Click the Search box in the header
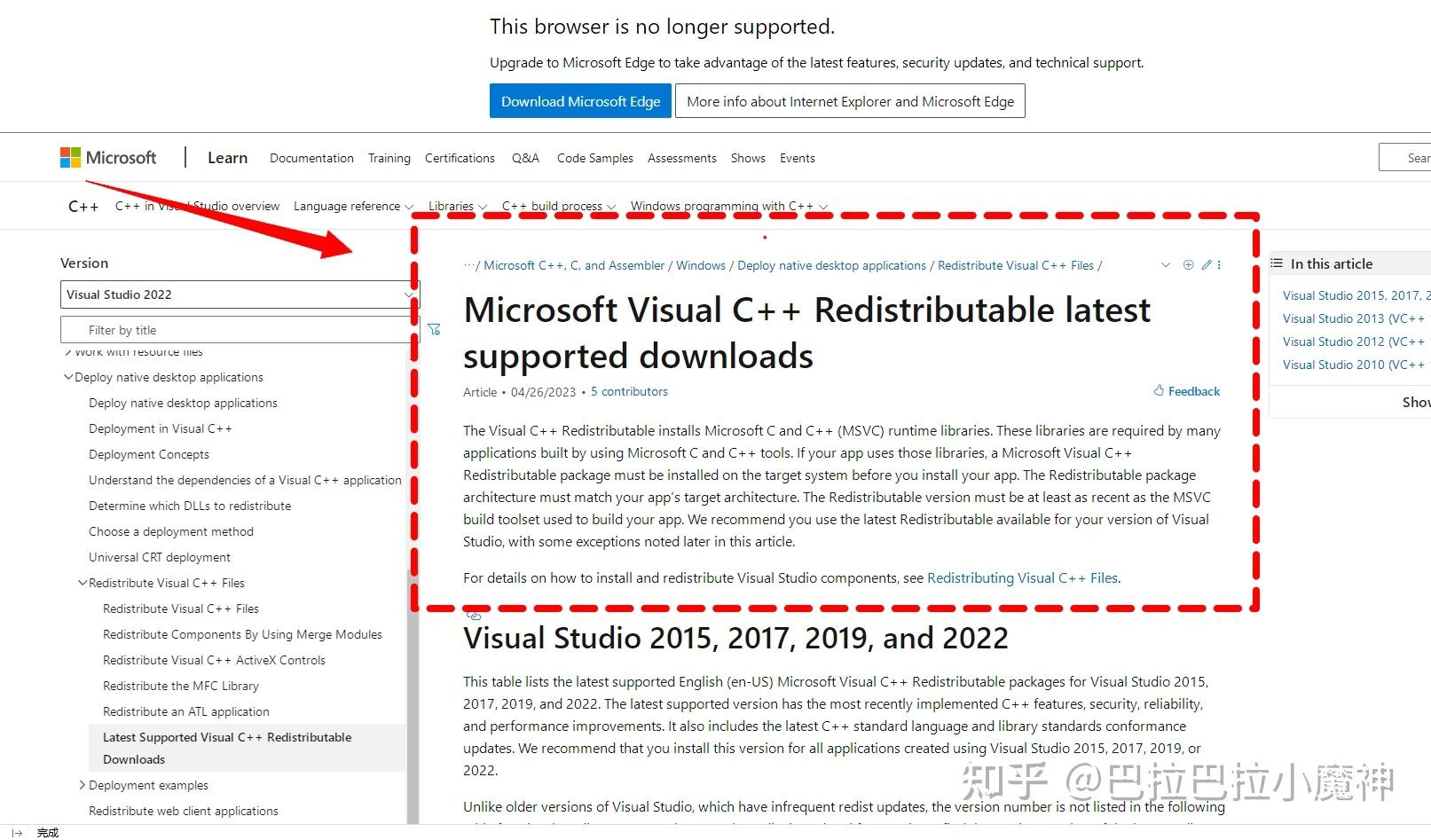This screenshot has width=1431, height=840. (1405, 158)
